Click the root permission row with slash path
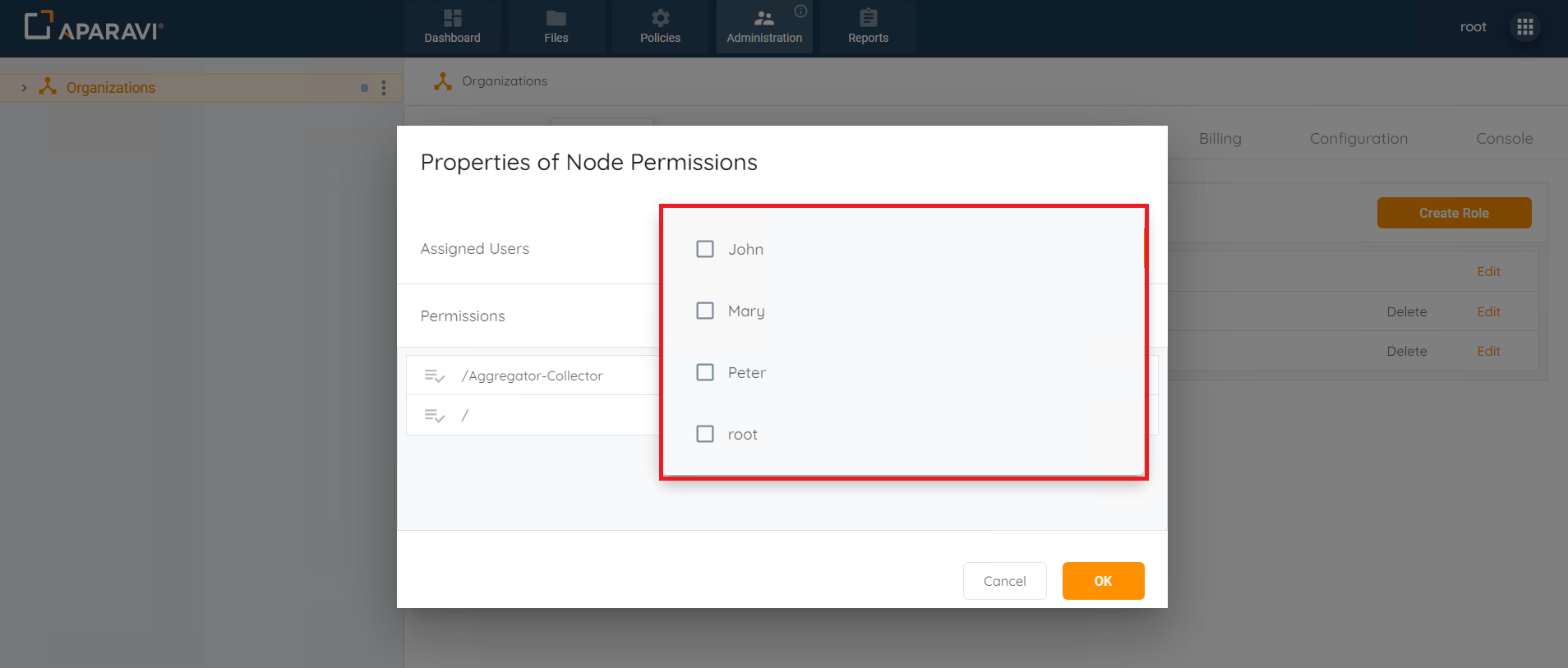Screen dimensions: 1568x668 click(534, 416)
